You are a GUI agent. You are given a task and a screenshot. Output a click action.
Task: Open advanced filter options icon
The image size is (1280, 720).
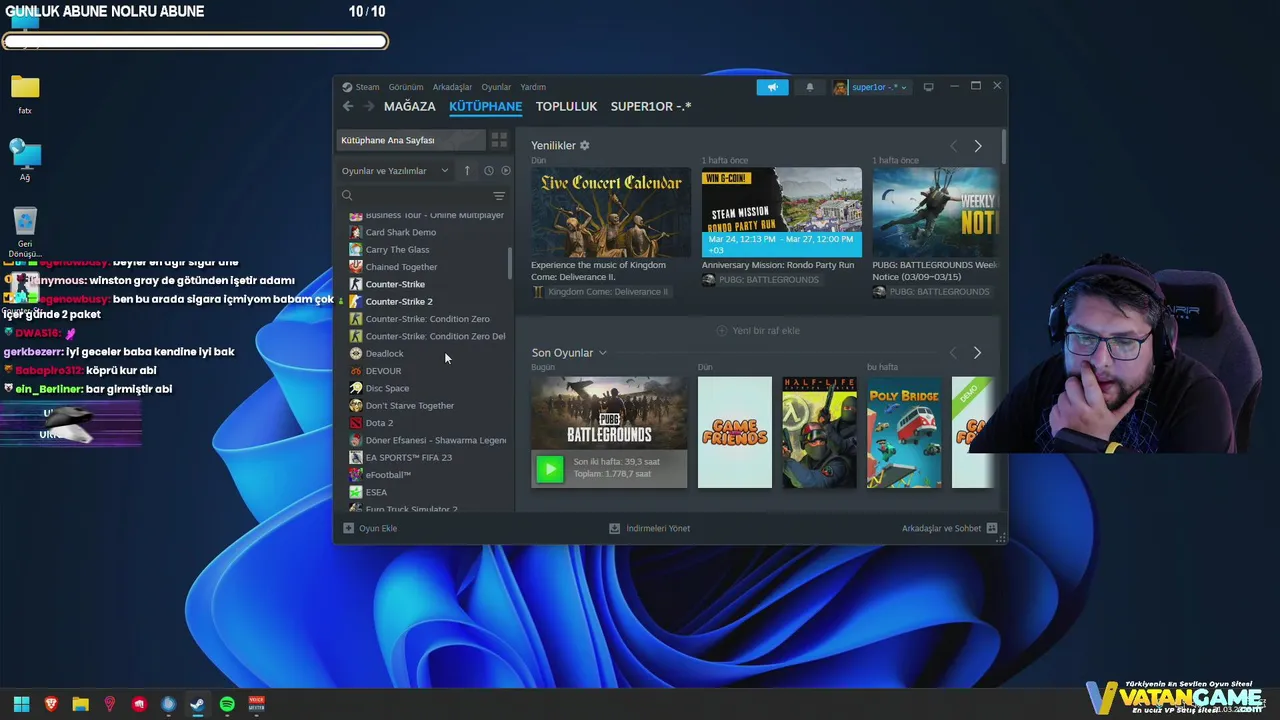(x=499, y=196)
